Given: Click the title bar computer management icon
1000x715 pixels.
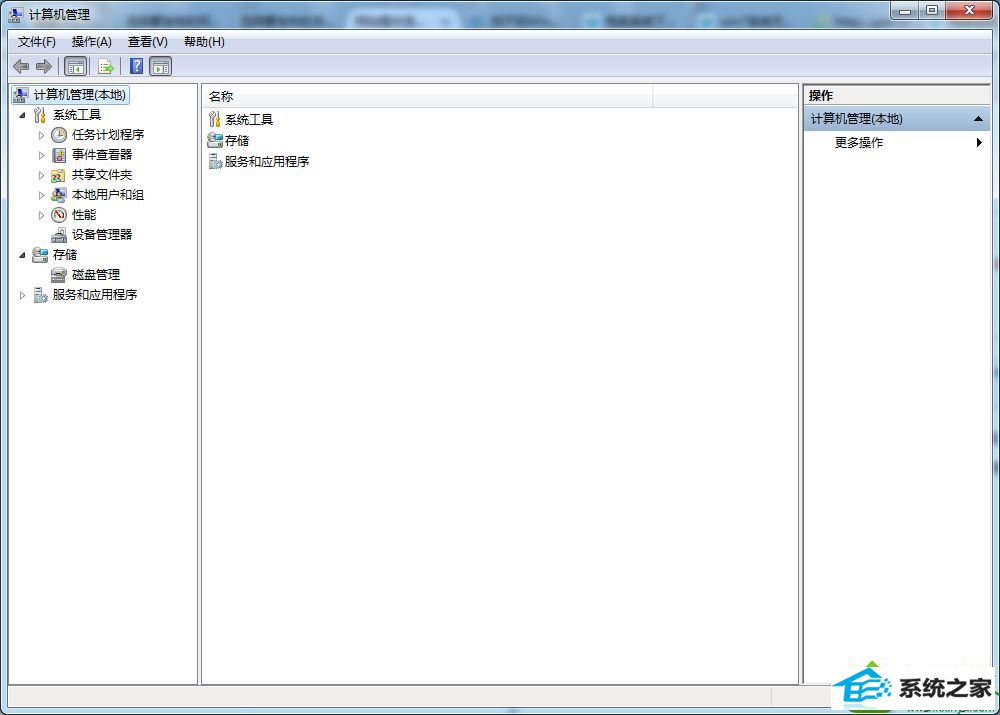Looking at the screenshot, I should pyautogui.click(x=15, y=14).
